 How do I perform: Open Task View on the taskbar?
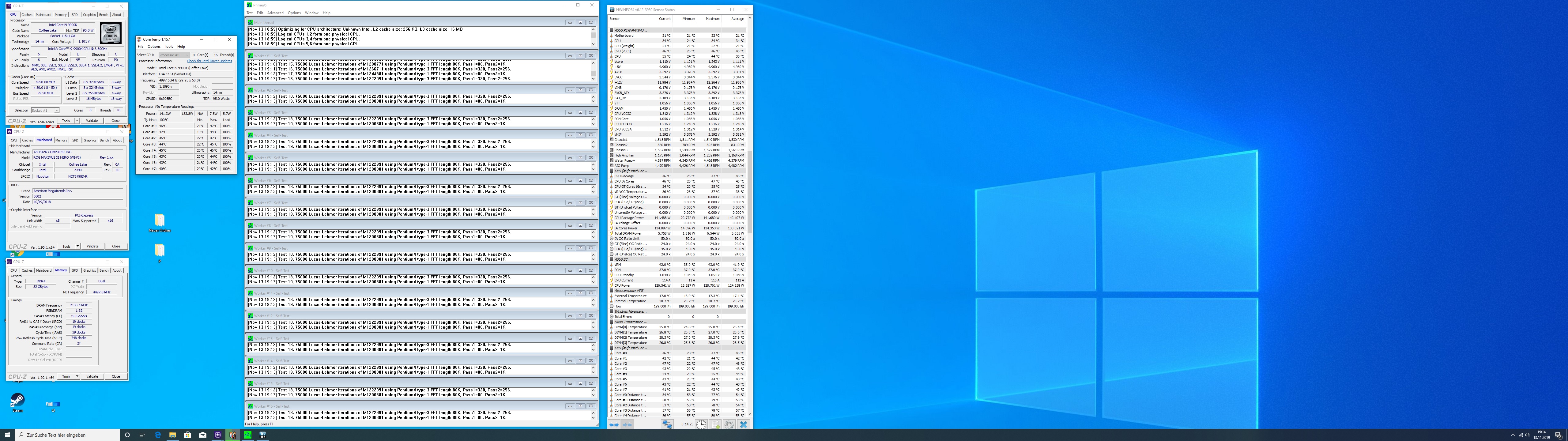142,435
